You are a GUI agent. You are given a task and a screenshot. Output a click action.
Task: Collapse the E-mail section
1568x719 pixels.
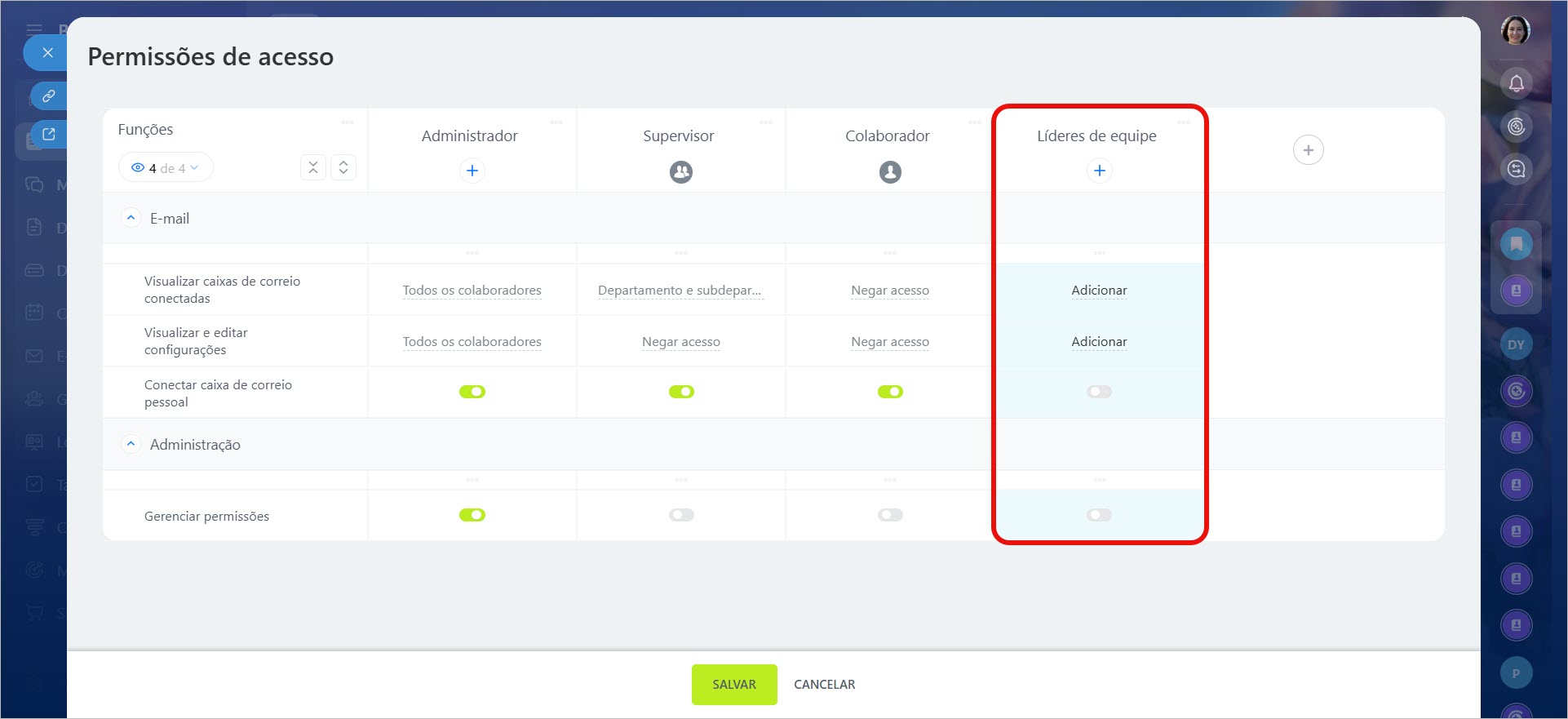tap(131, 218)
